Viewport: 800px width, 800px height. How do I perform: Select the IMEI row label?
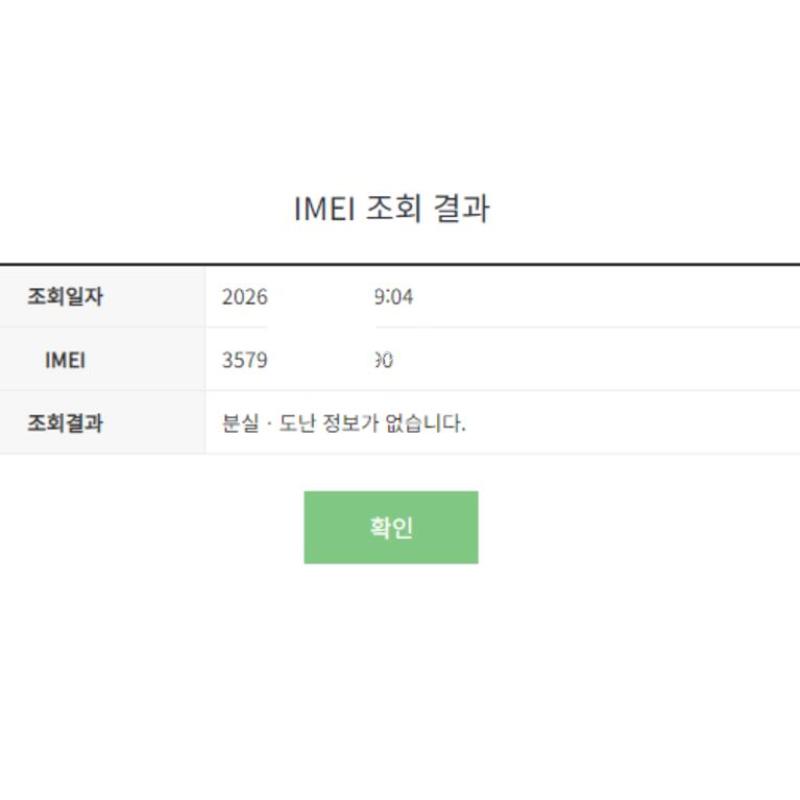pyautogui.click(x=65, y=360)
